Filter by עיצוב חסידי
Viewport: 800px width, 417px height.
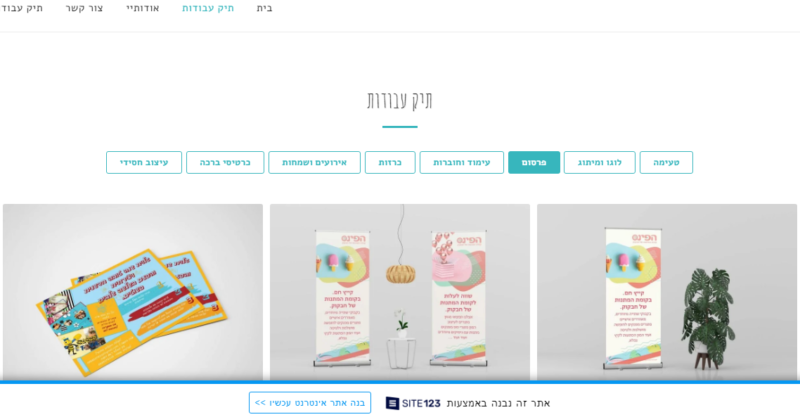coord(144,162)
